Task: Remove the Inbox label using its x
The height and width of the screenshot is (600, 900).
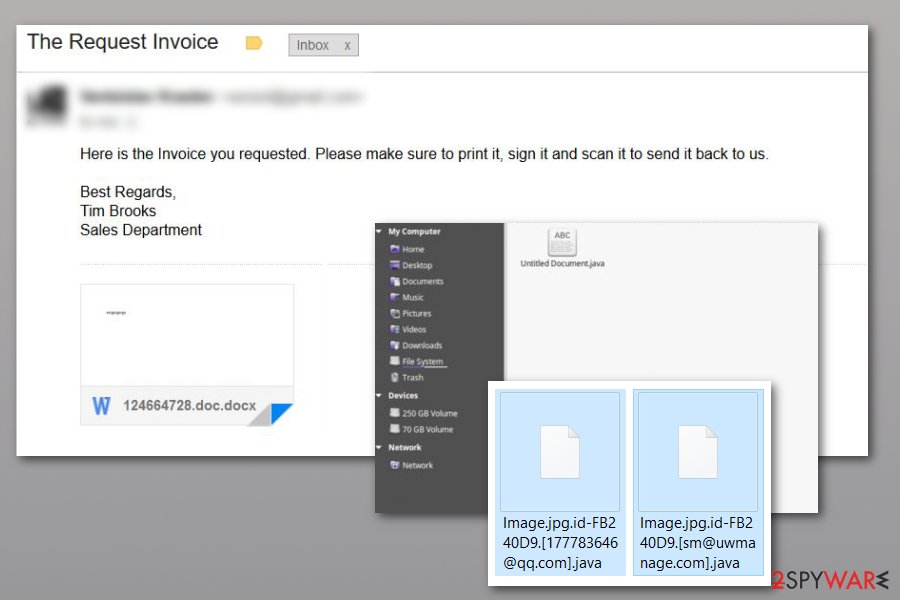Action: (347, 46)
